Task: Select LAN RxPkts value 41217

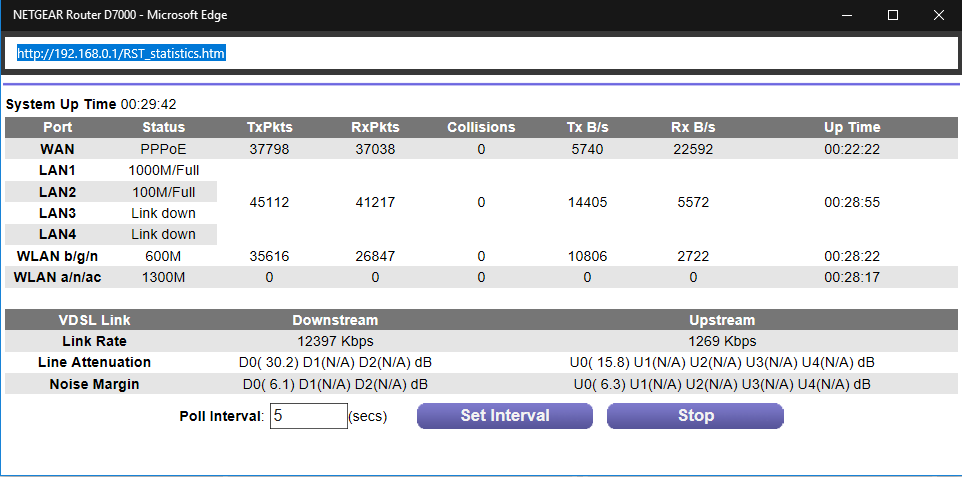Action: pyautogui.click(x=375, y=202)
